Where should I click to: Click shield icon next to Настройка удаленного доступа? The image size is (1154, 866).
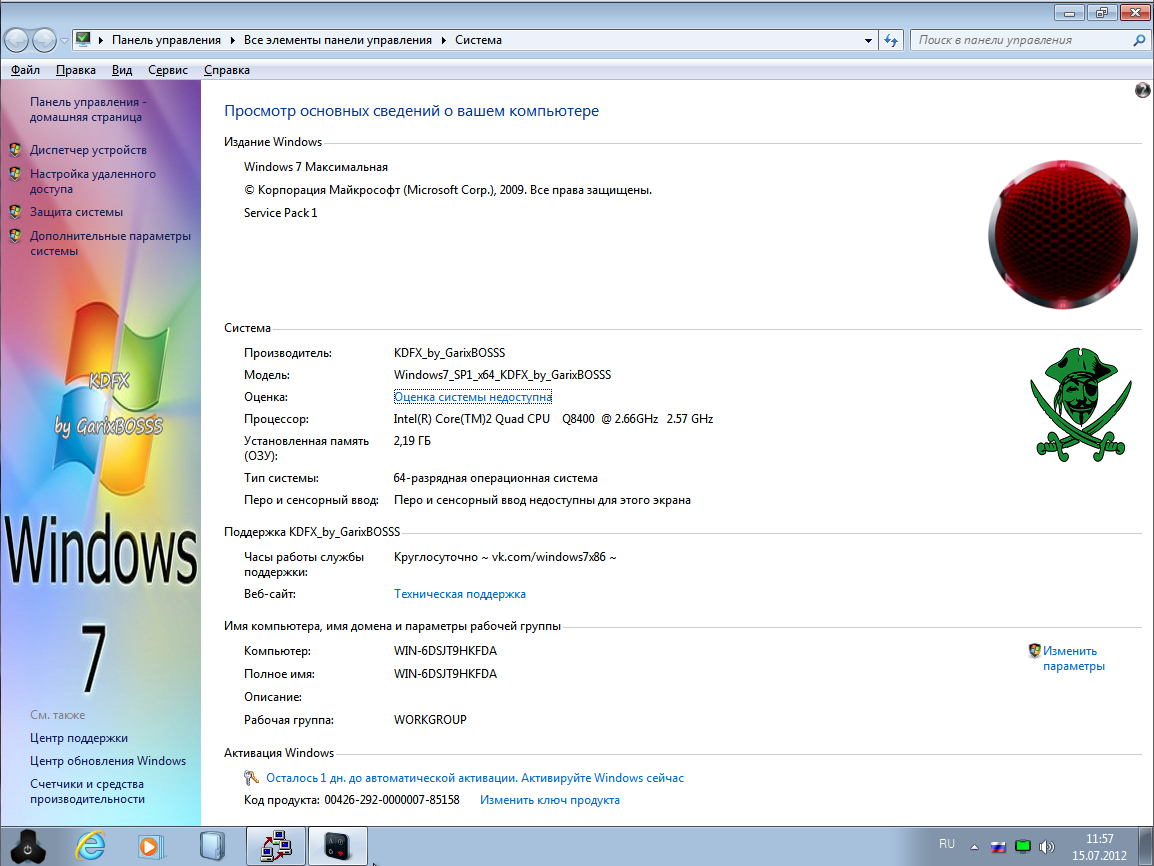pyautogui.click(x=15, y=174)
